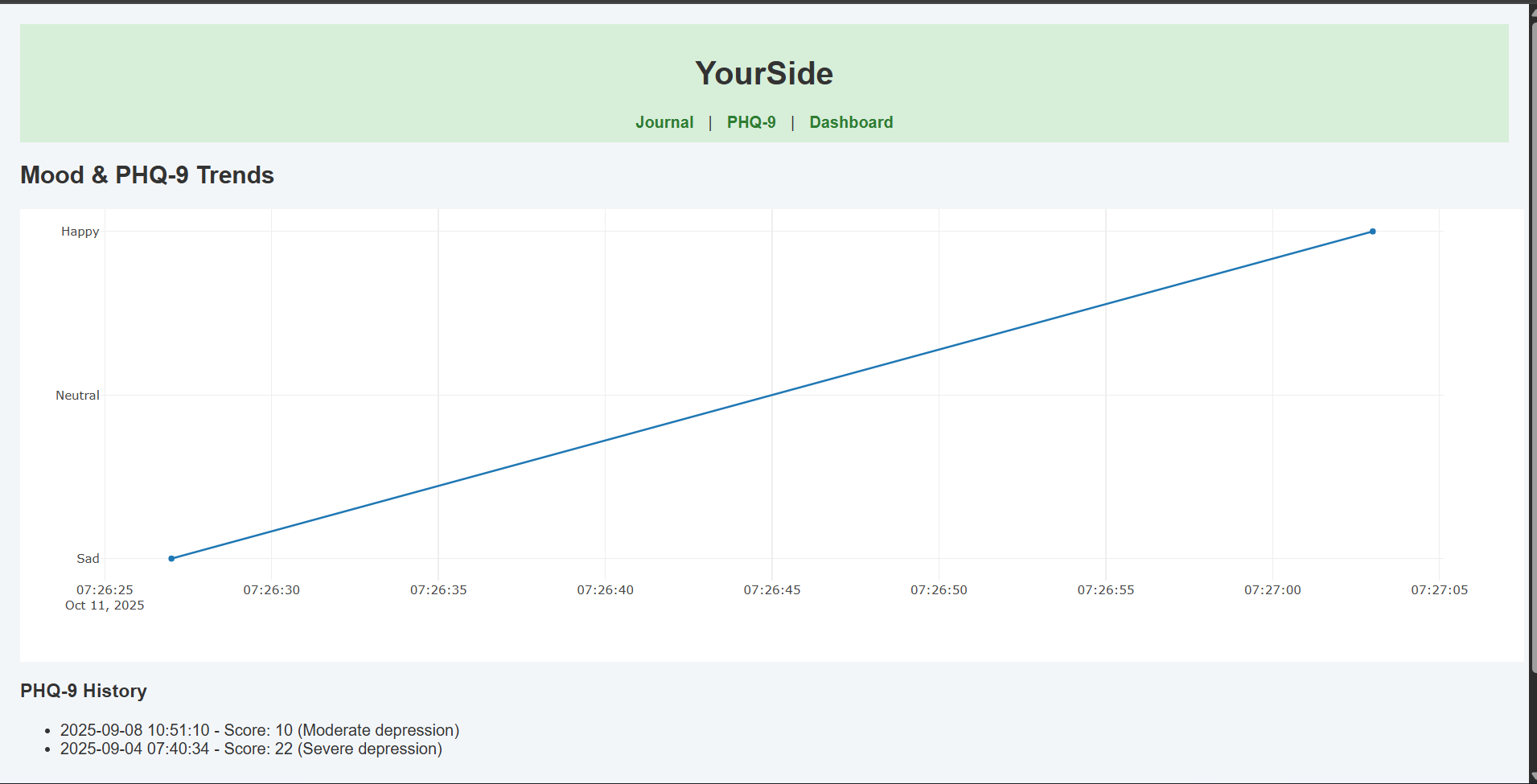Viewport: 1537px width, 784px height.
Task: Click the YourSide site title
Action: 764,73
